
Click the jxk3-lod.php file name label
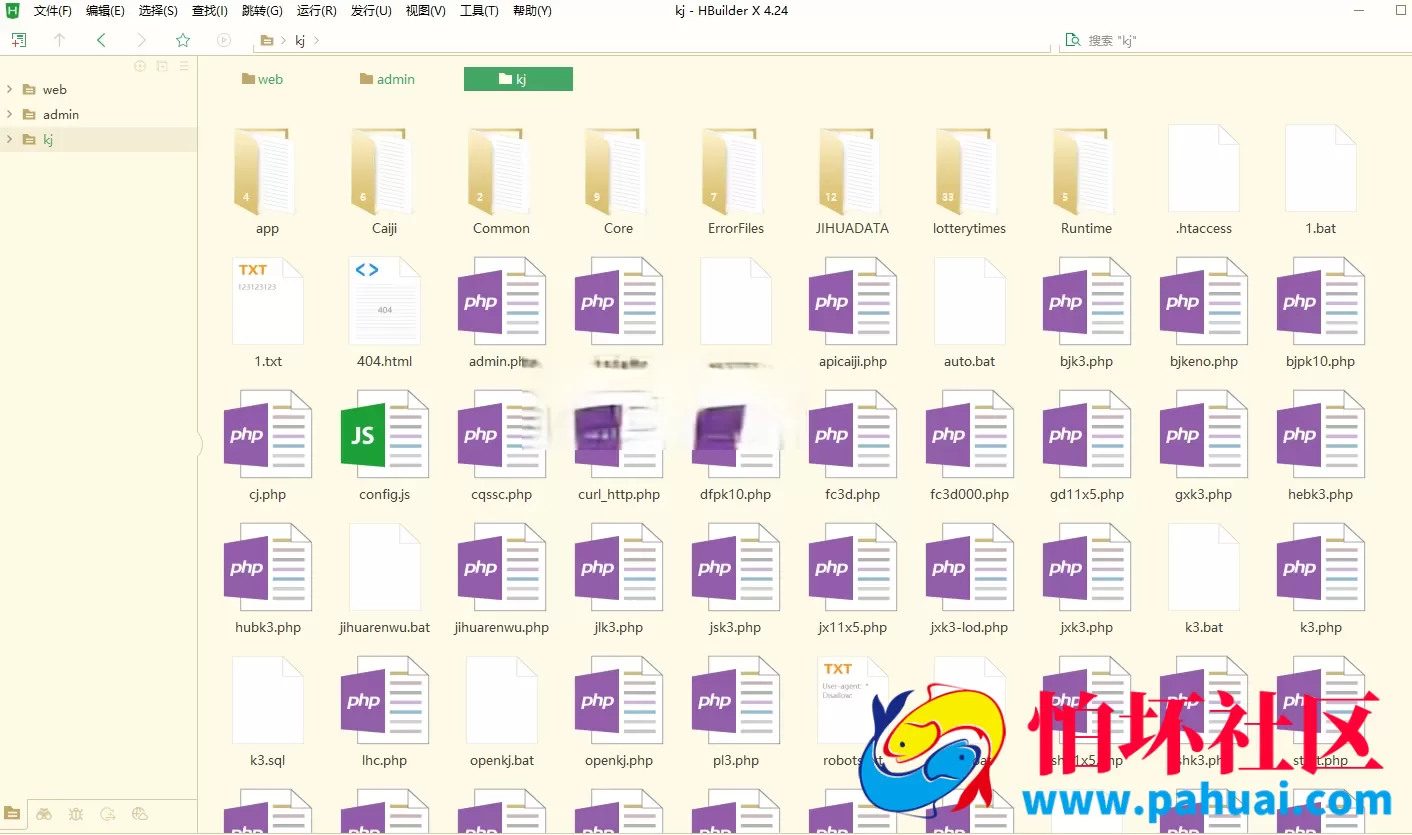(969, 627)
